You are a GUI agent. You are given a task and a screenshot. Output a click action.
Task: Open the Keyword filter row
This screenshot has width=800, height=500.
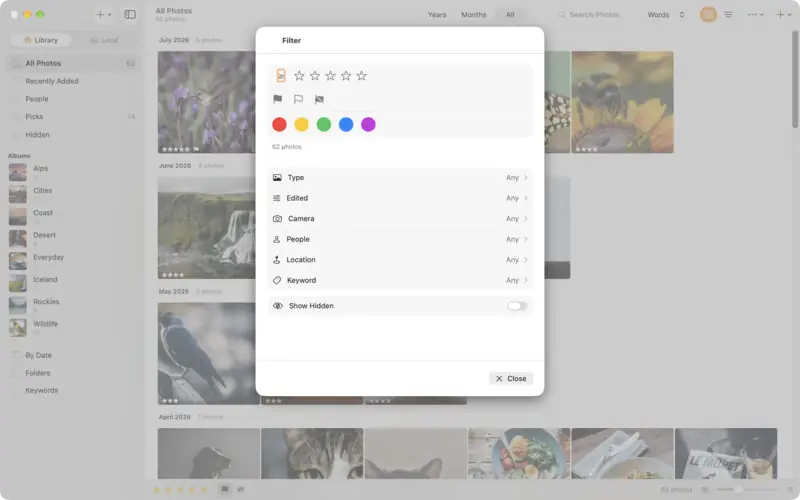400,280
